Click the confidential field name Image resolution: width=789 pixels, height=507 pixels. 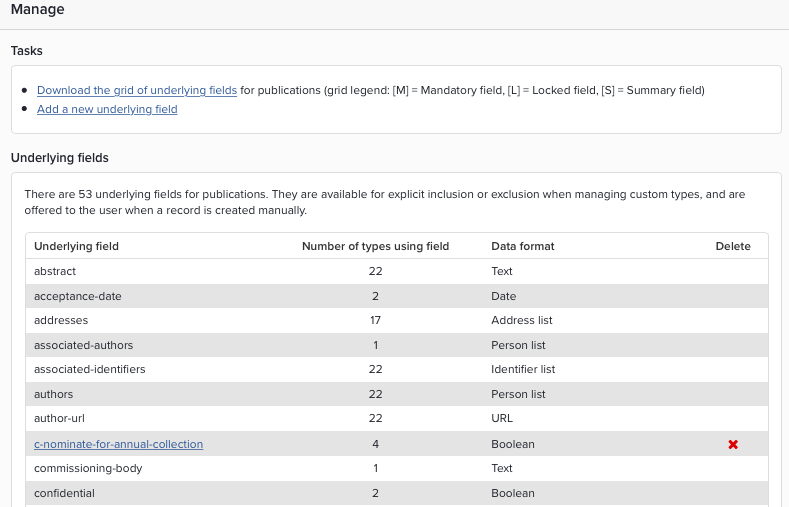tap(64, 493)
